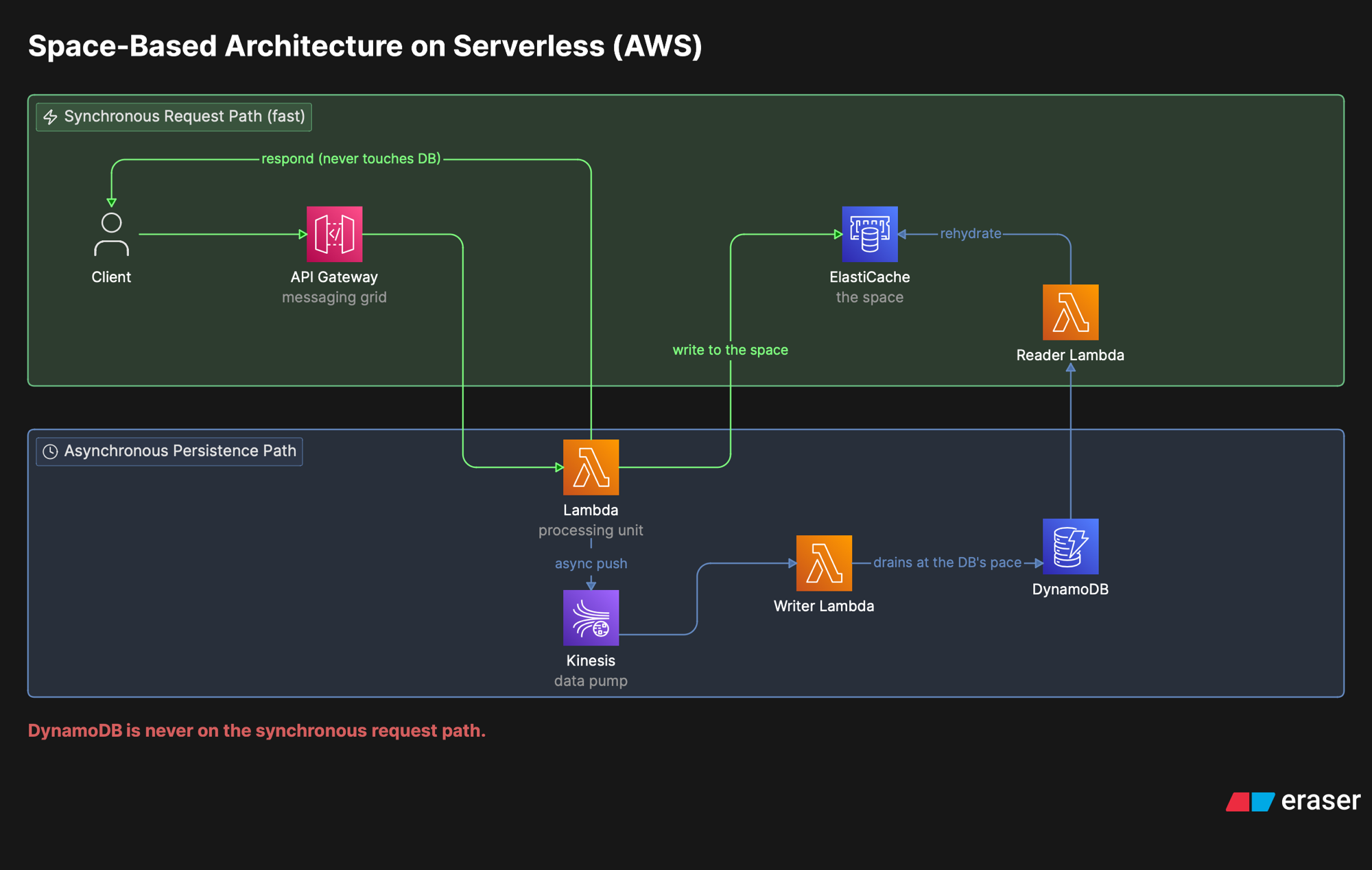
Task: Click the 'DynamoDB' label text
Action: point(1070,589)
